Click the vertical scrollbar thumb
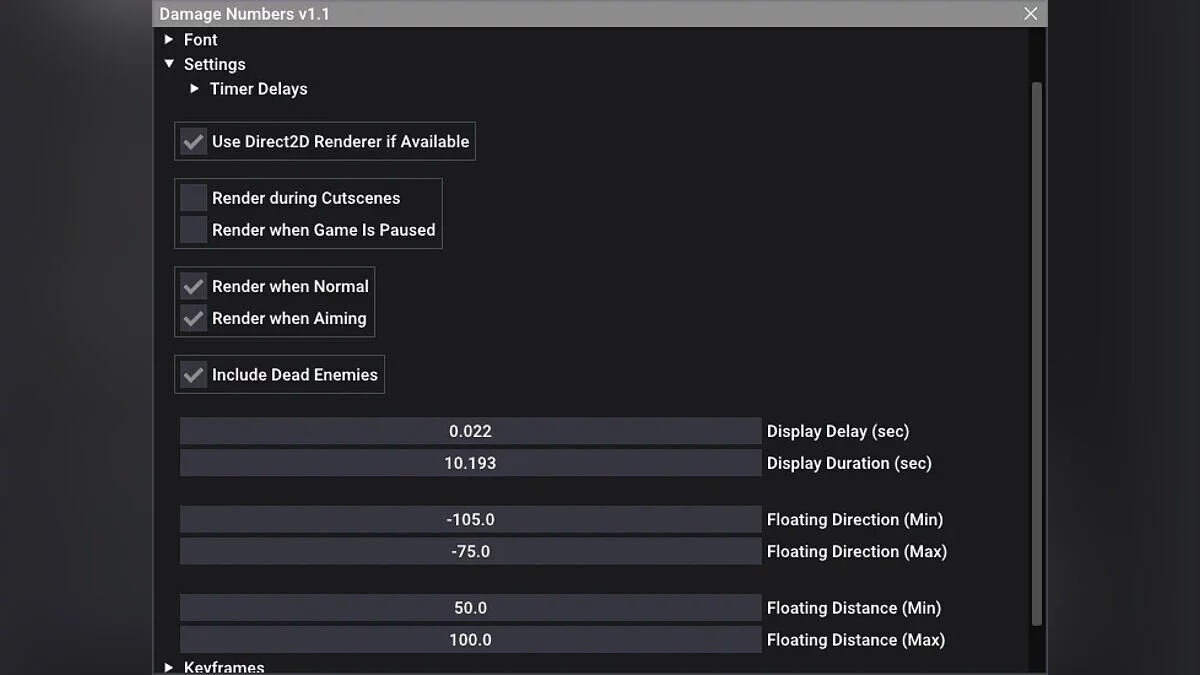1200x675 pixels. (1037, 350)
